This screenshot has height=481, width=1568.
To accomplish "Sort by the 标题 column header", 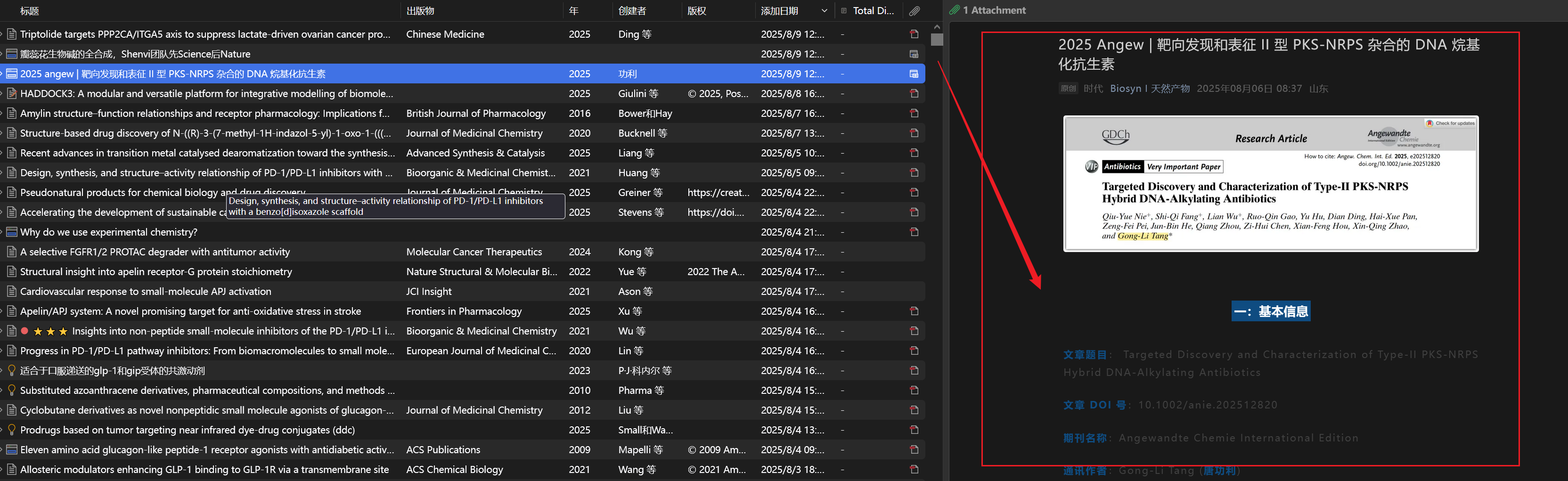I will tap(29, 11).
